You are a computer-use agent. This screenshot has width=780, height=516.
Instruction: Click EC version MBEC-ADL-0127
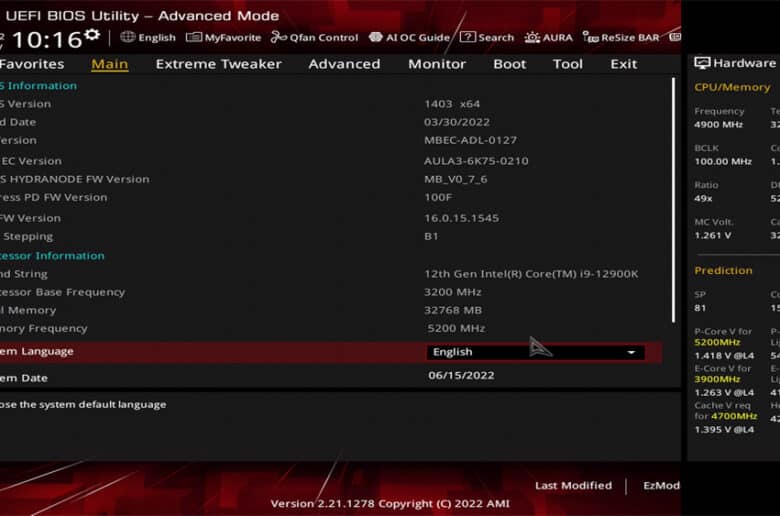(470, 140)
